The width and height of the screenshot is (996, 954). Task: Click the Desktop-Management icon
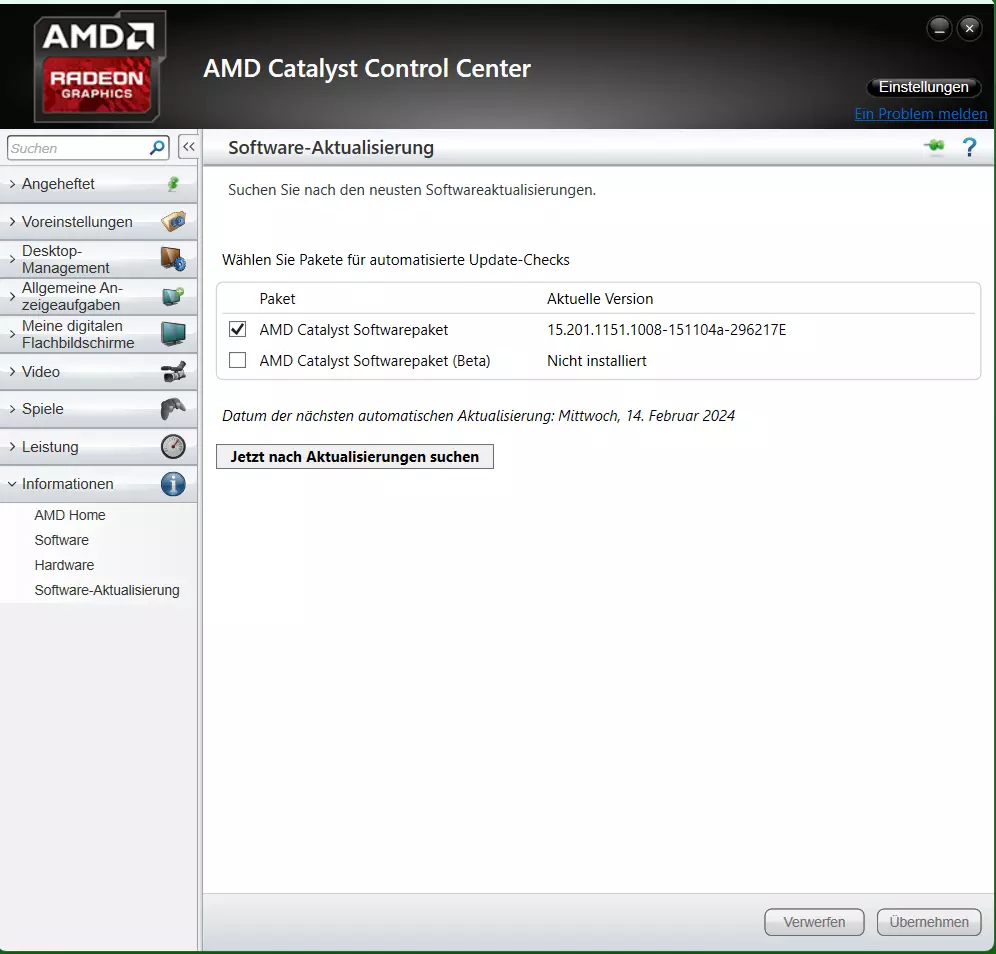[173, 259]
